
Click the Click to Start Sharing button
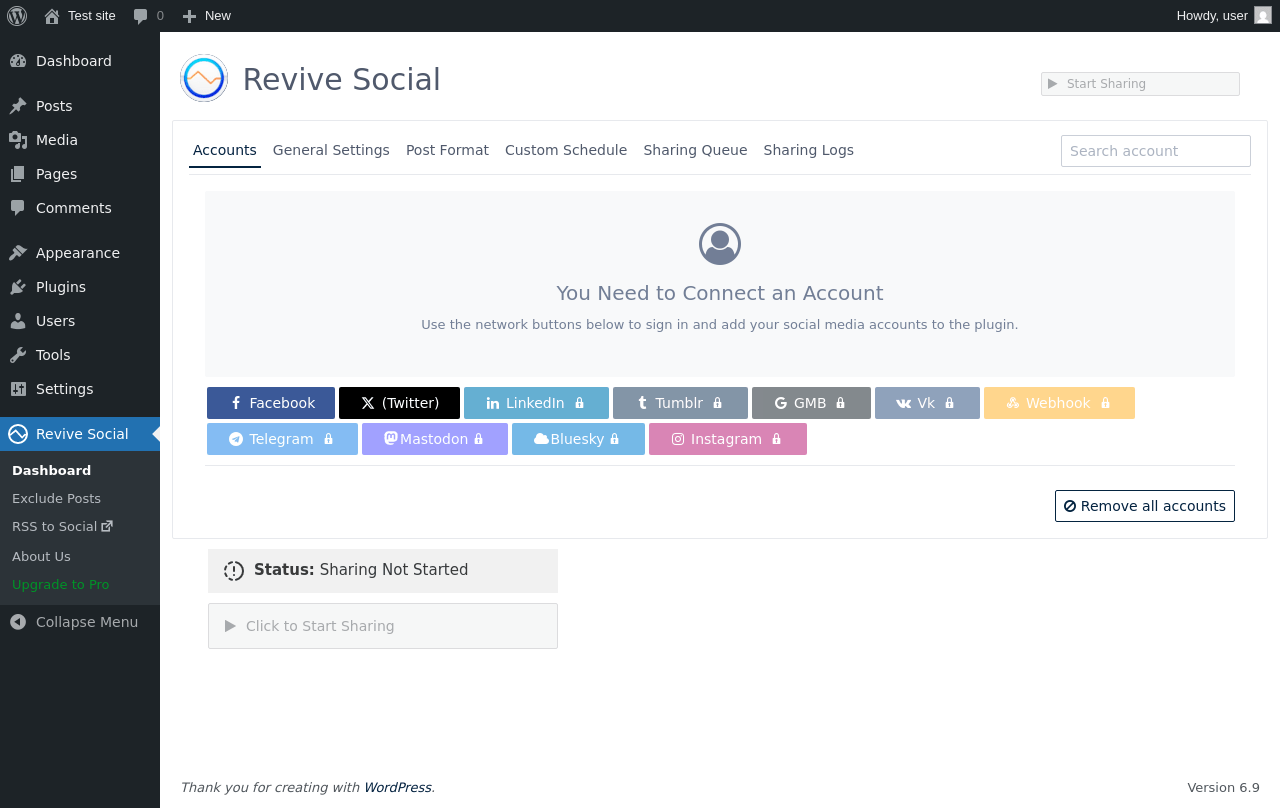pyautogui.click(x=382, y=626)
